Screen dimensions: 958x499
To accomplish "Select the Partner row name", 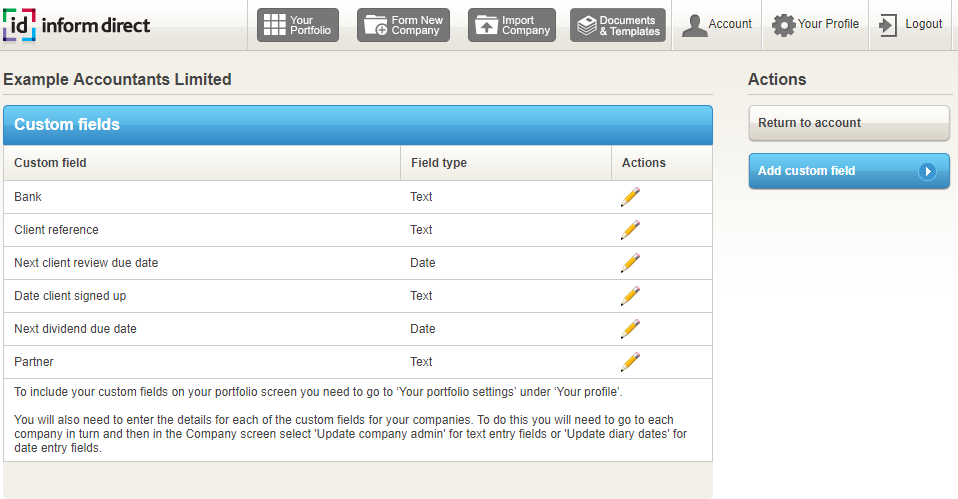I will click(34, 362).
